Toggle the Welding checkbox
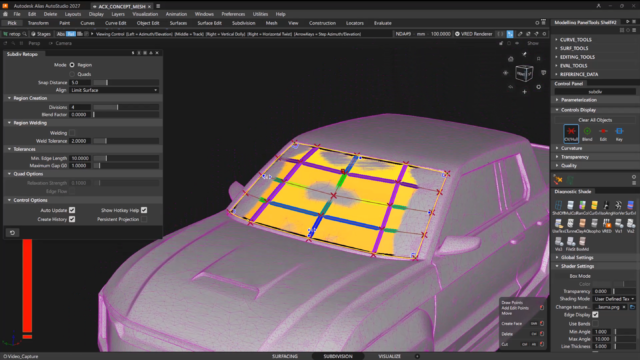 [72, 133]
